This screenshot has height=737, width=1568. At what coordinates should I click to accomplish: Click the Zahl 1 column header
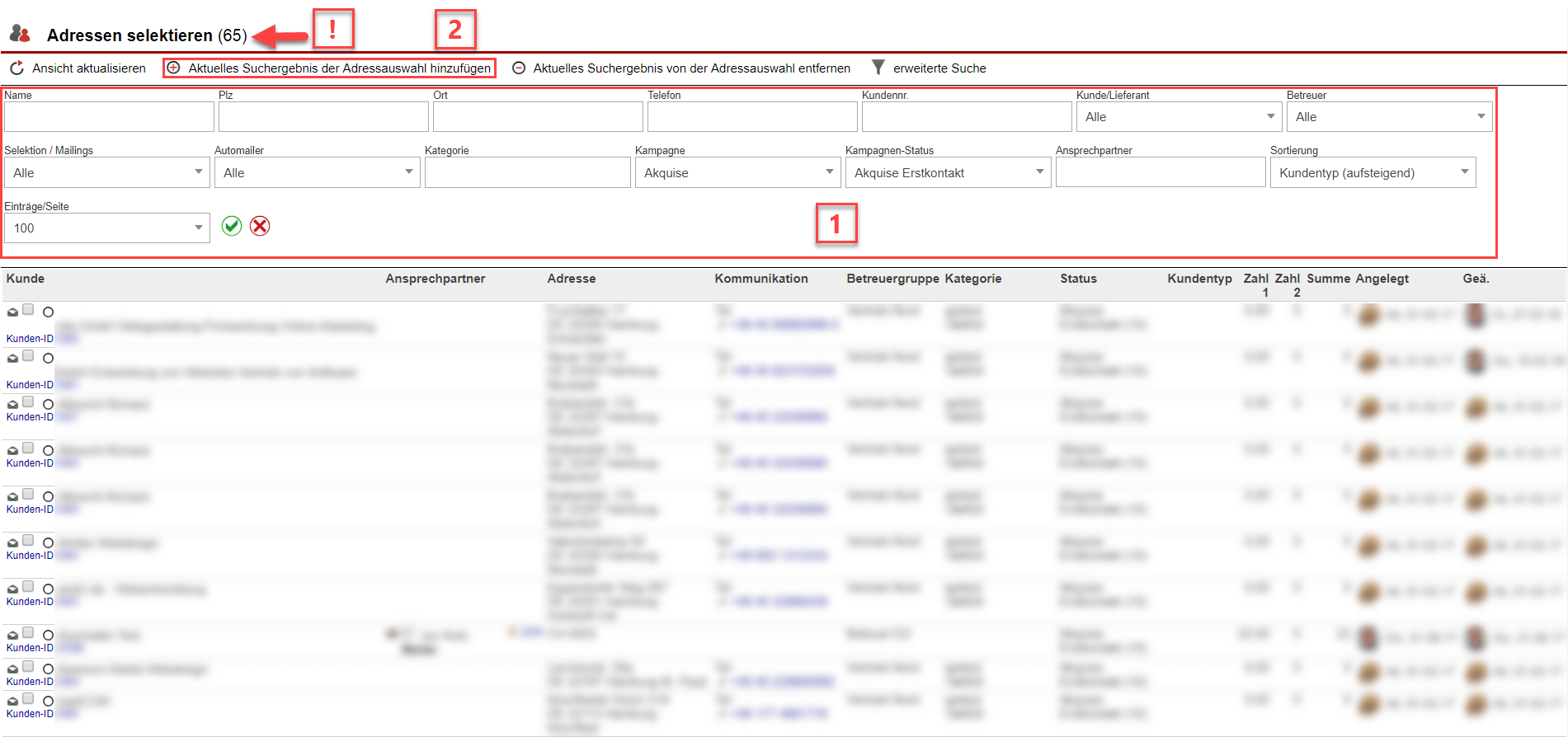point(1256,285)
